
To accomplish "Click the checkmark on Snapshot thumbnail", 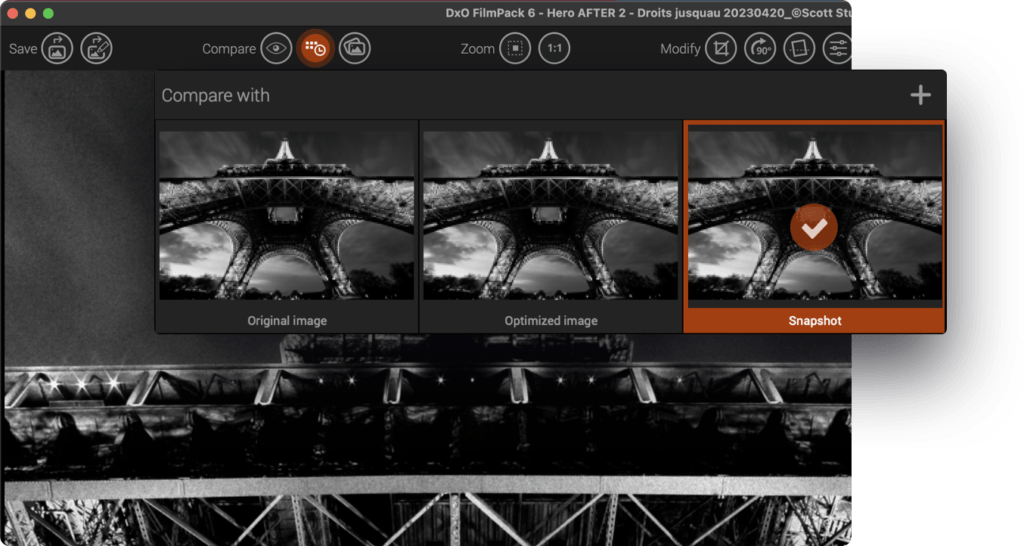I will [x=814, y=229].
